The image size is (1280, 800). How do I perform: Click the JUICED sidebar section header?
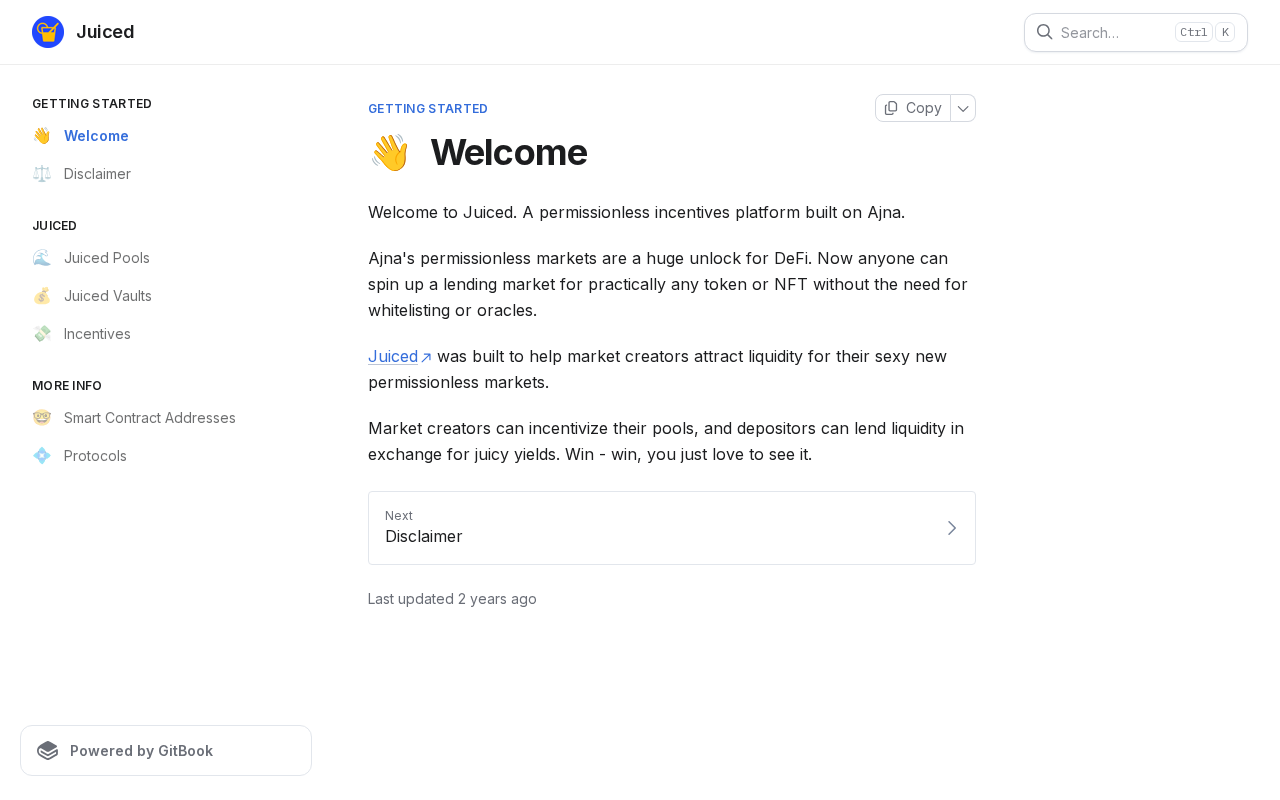click(x=54, y=226)
